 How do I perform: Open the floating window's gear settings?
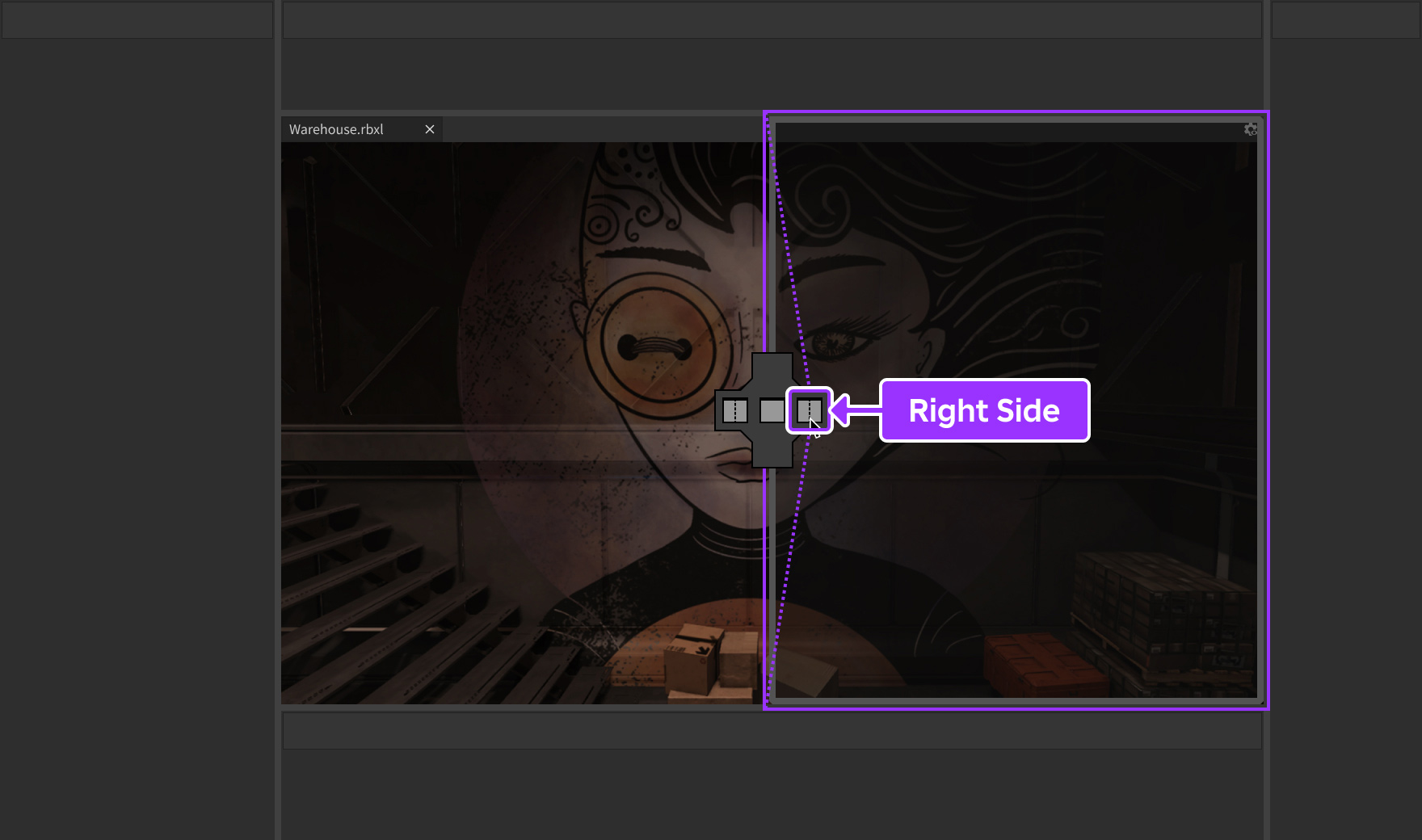pos(1251,129)
